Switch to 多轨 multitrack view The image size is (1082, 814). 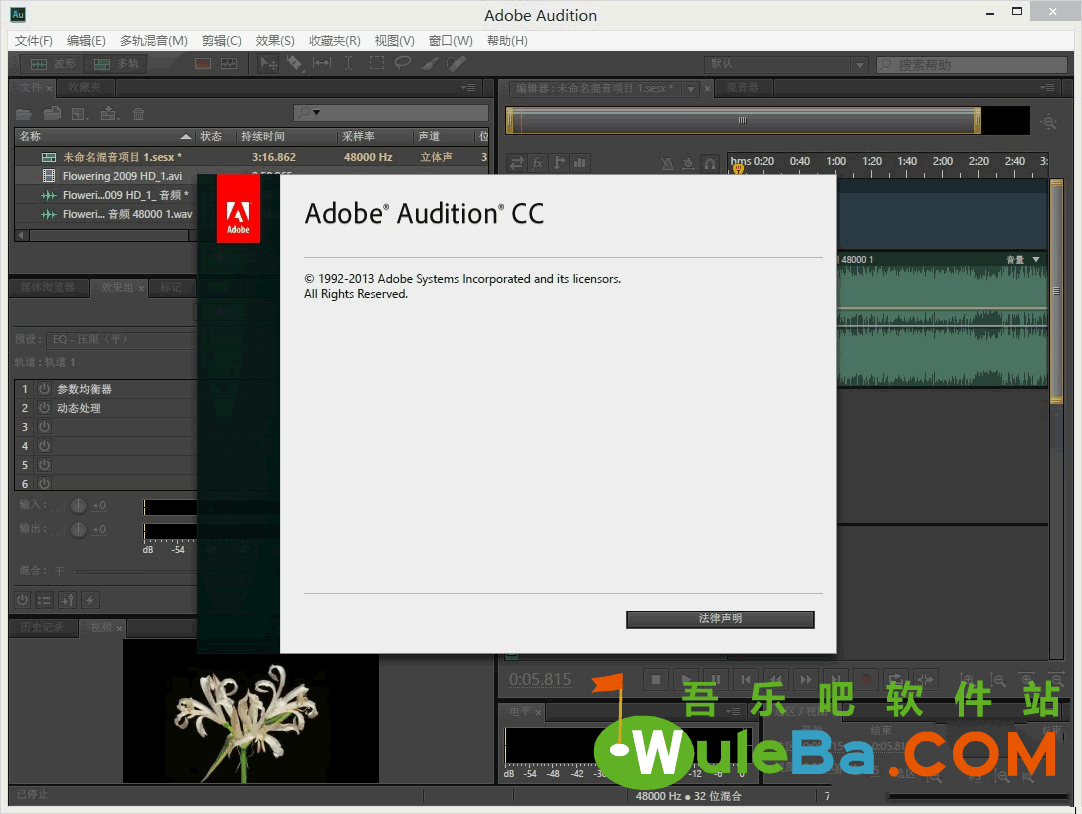coord(116,63)
